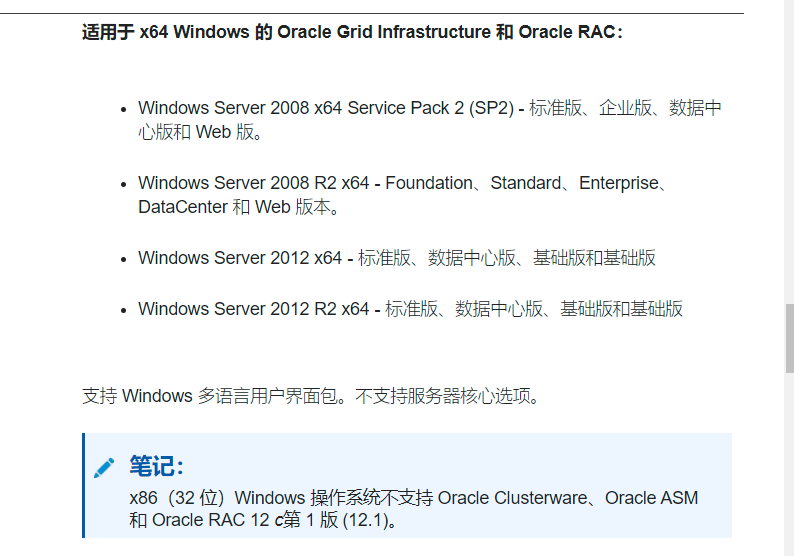Click the scrollbar track below the thumb
Image resolution: width=794 pixels, height=556 pixels.
click(789, 464)
